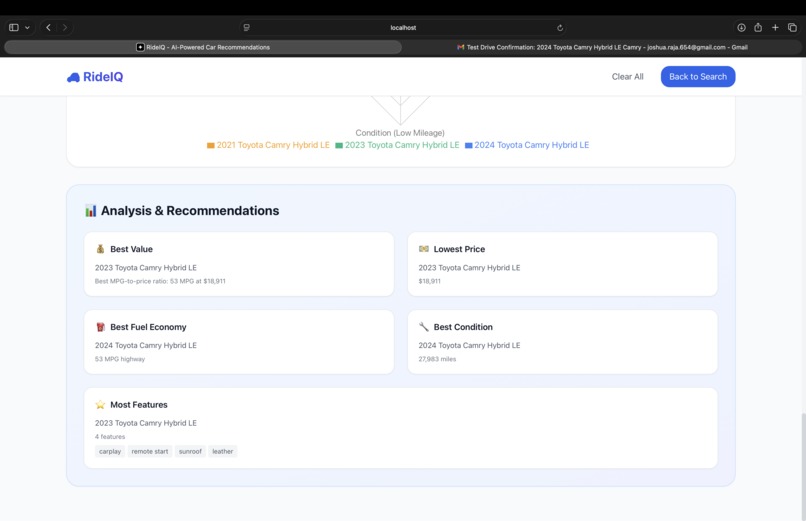The height and width of the screenshot is (521, 806).
Task: Click the 4 features count text
Action: coord(109,437)
